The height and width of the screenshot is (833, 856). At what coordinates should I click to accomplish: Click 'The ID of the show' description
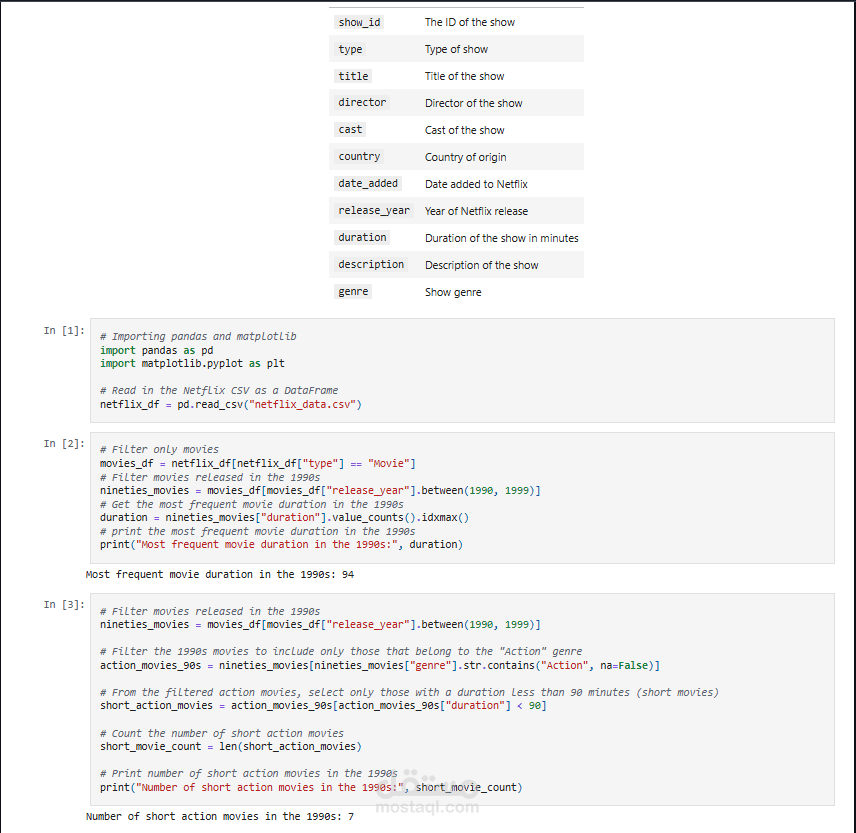point(469,22)
